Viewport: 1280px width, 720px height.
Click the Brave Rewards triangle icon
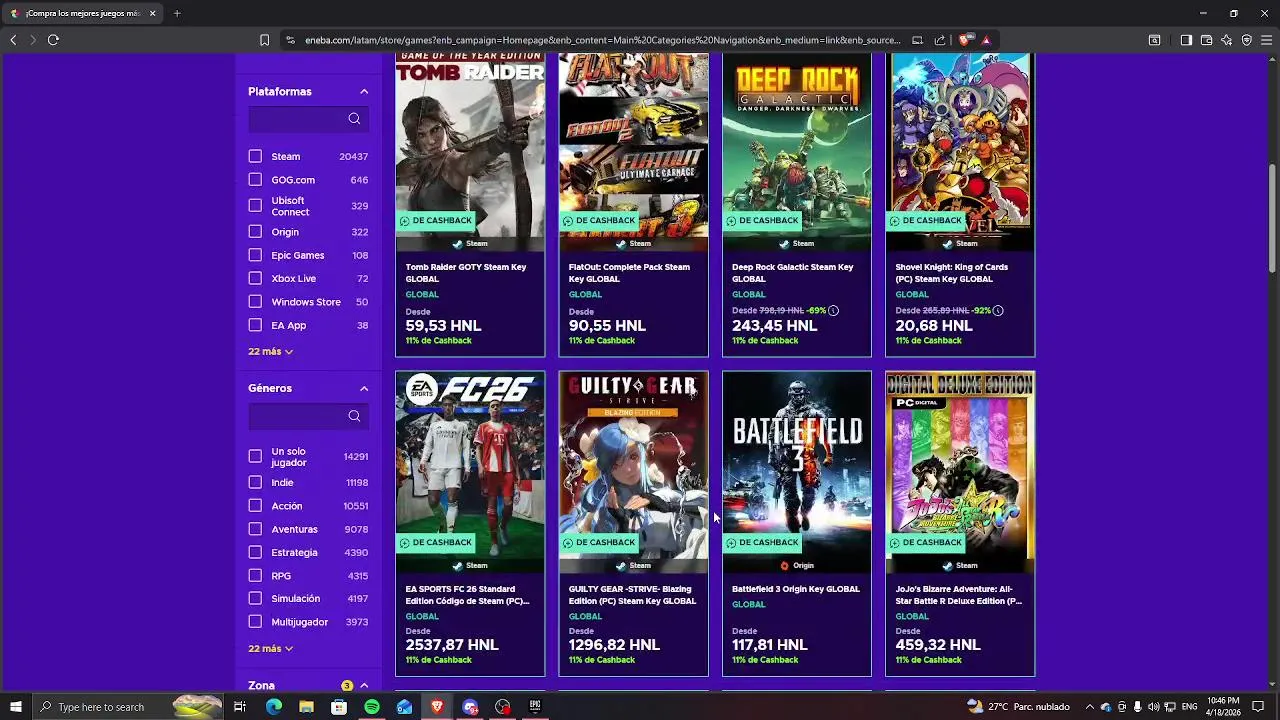pyautogui.click(x=986, y=40)
